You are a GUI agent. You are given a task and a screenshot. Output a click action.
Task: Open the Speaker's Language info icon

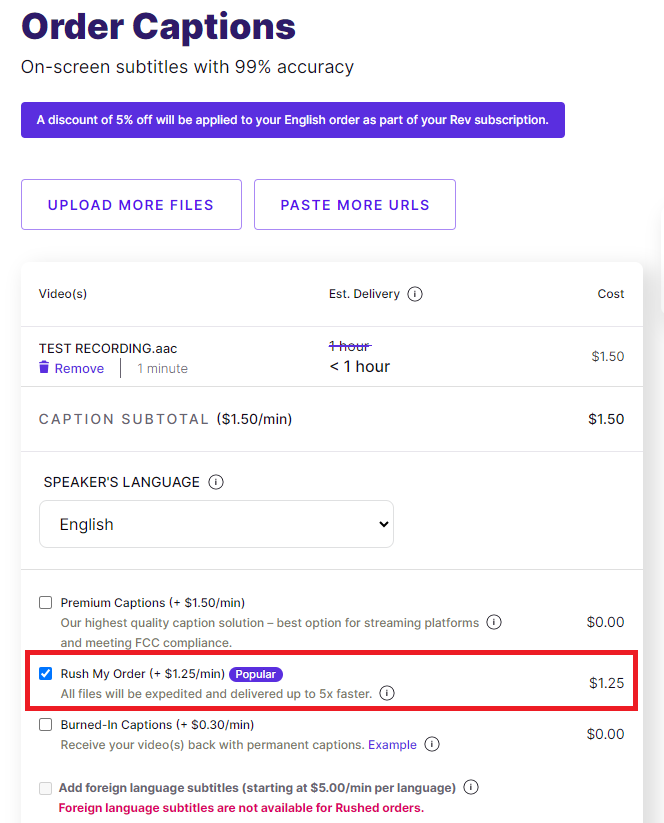(216, 482)
